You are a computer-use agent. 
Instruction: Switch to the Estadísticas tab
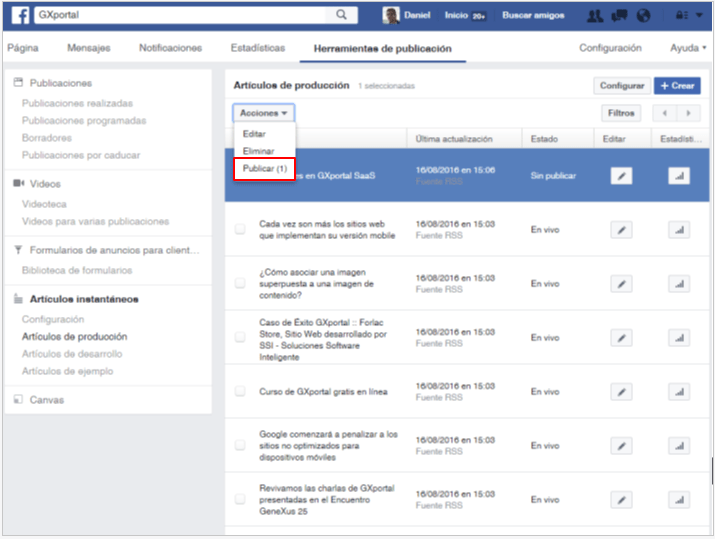pyautogui.click(x=257, y=48)
